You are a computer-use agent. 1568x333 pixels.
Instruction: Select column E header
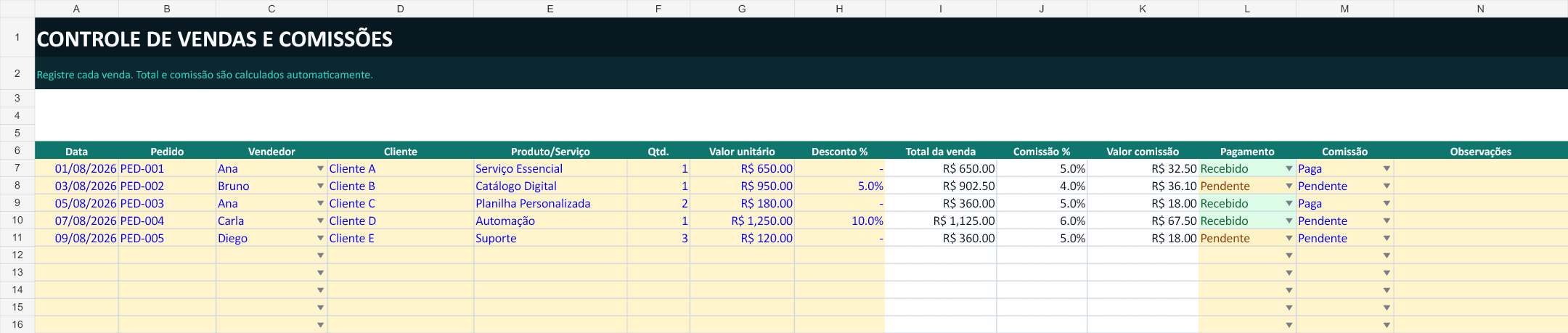(550, 9)
